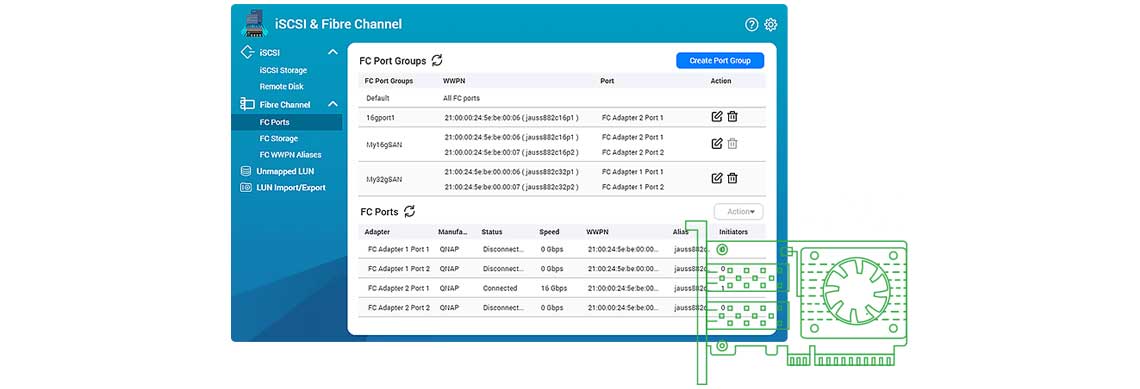The height and width of the screenshot is (389, 1140).
Task: Click the Speed column header
Action: [x=549, y=232]
